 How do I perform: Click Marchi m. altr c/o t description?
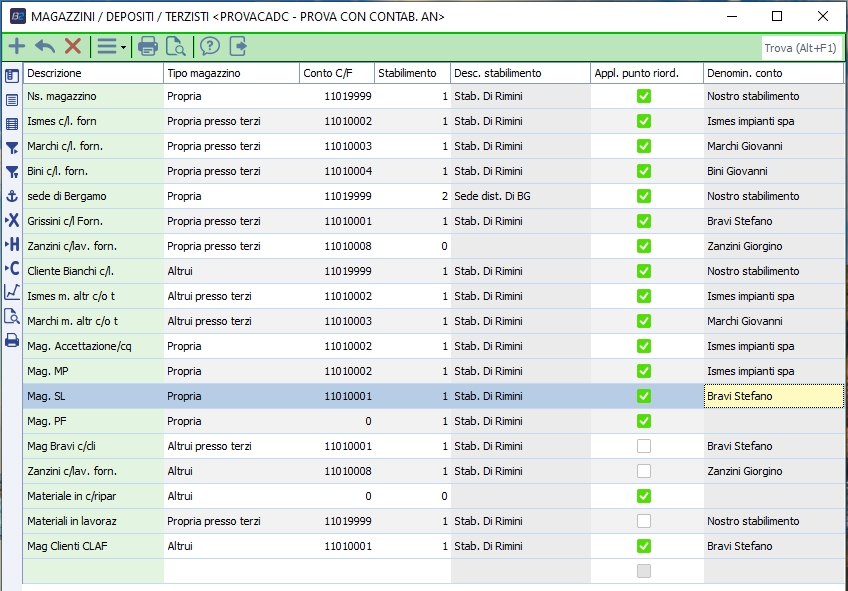(x=93, y=321)
